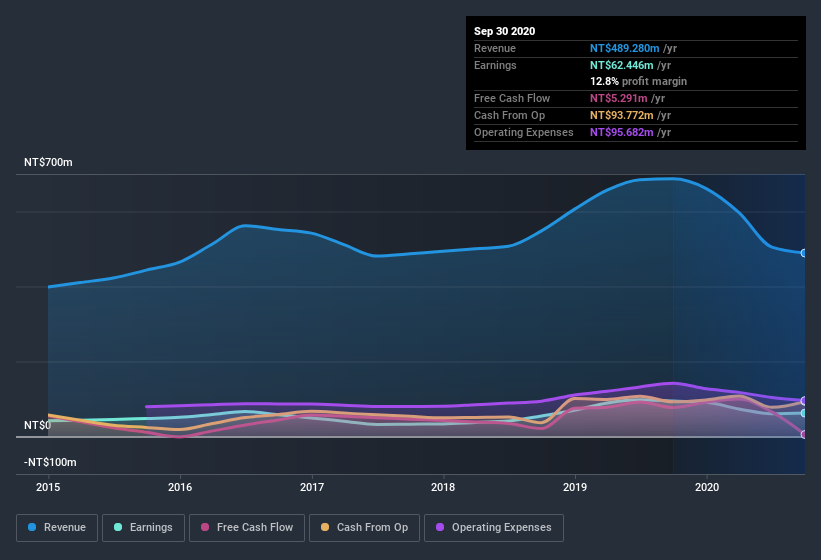Screen dimensions: 821x560
Task: Click the blue Revenue dot in the legend
Action: coord(33,527)
